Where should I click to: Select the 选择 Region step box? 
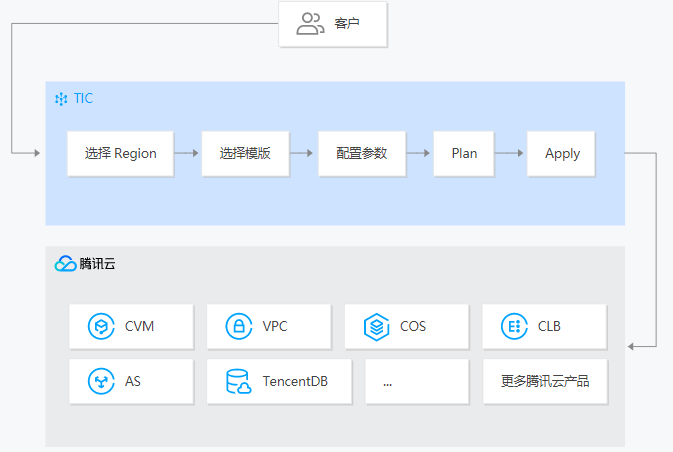121,154
